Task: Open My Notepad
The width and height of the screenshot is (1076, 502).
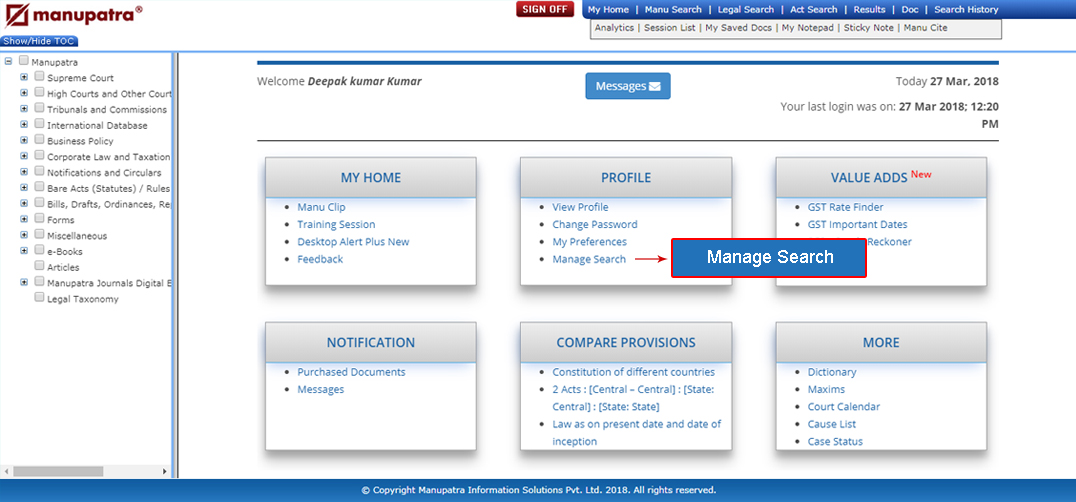Action: [x=808, y=28]
